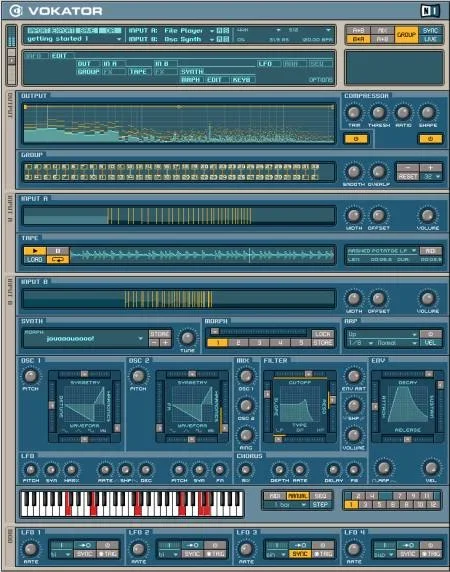Click the morph LOCK button
The width and height of the screenshot is (450, 572).
pos(323,334)
